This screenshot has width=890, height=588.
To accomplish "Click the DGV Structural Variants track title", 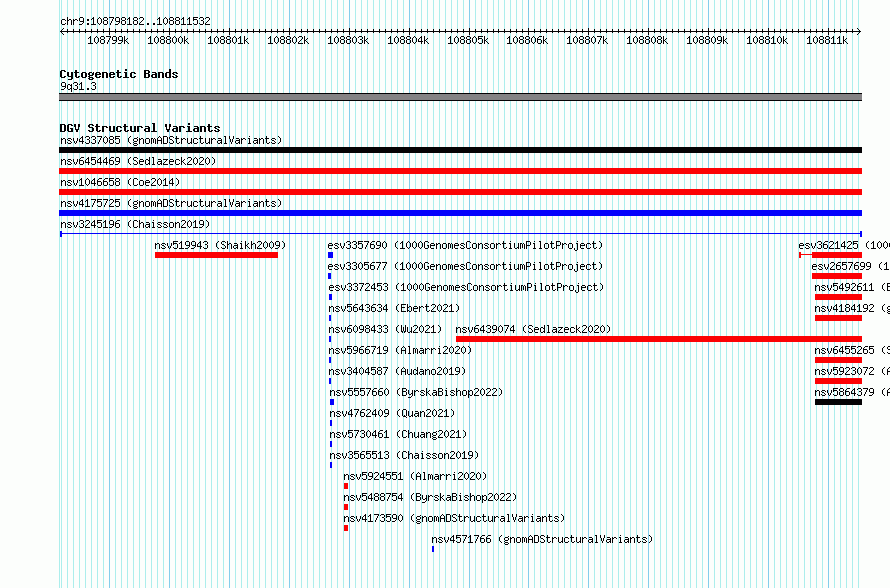I will (140, 128).
